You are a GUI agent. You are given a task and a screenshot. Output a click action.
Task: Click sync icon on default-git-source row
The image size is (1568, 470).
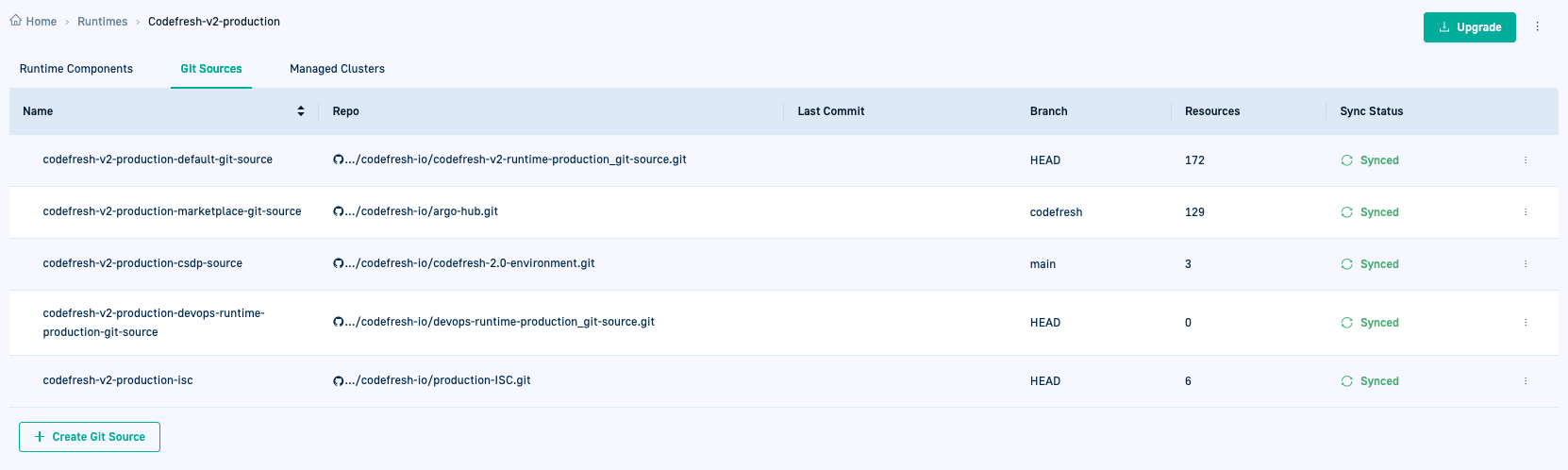click(1346, 160)
